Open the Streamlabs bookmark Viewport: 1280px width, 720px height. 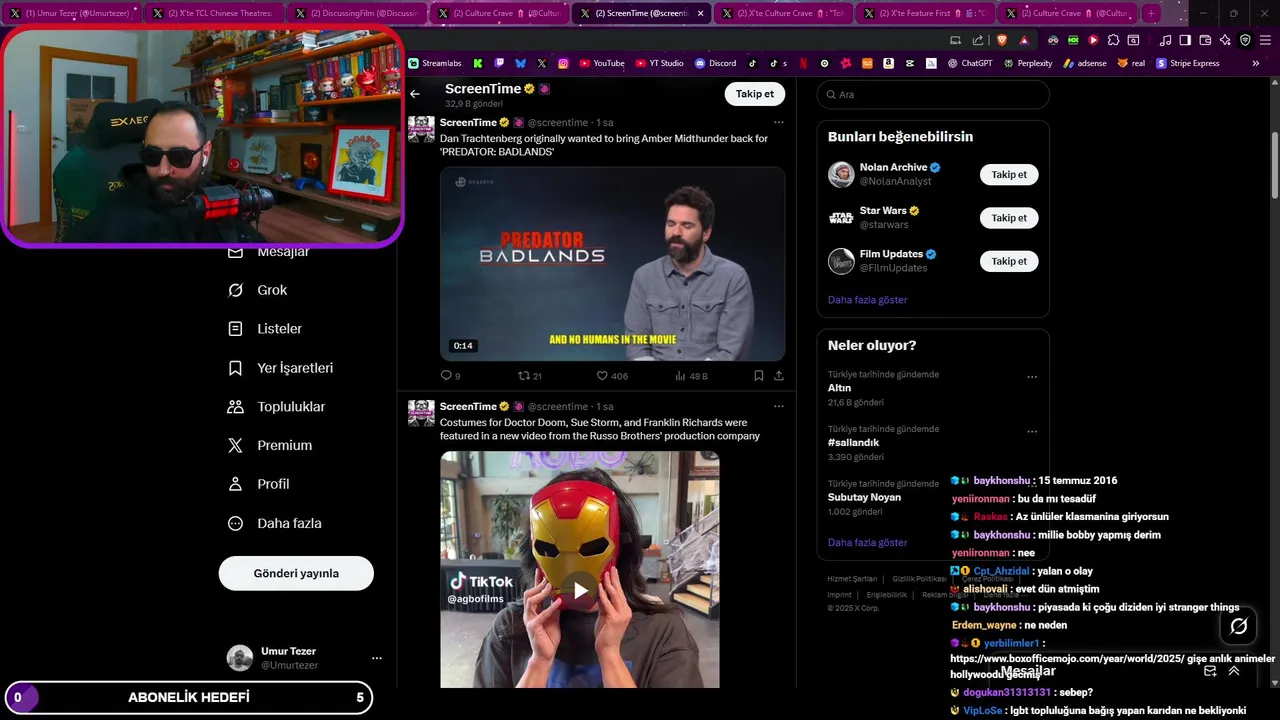pos(435,63)
